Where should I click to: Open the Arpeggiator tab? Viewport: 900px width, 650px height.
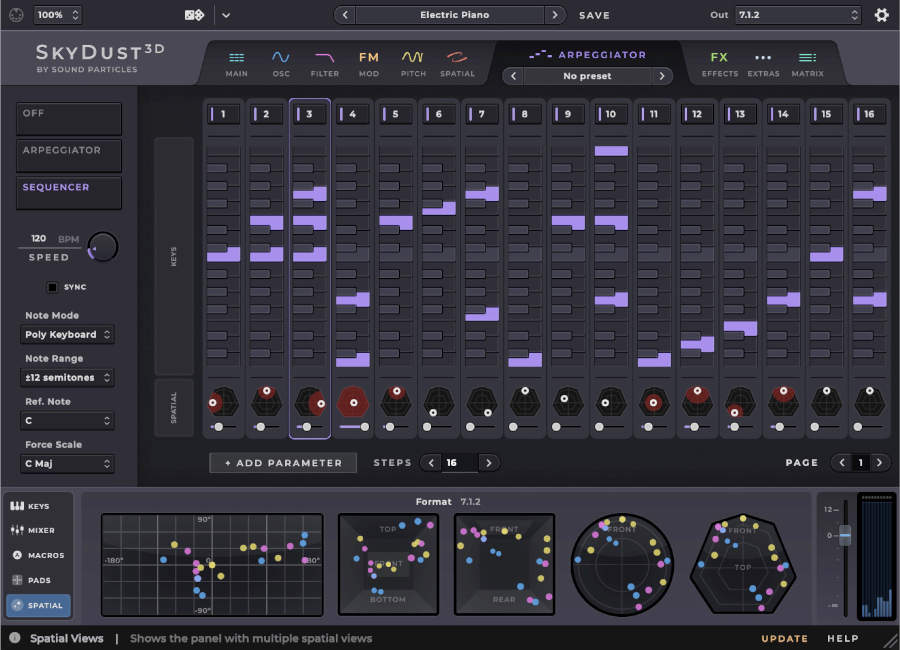[589, 54]
